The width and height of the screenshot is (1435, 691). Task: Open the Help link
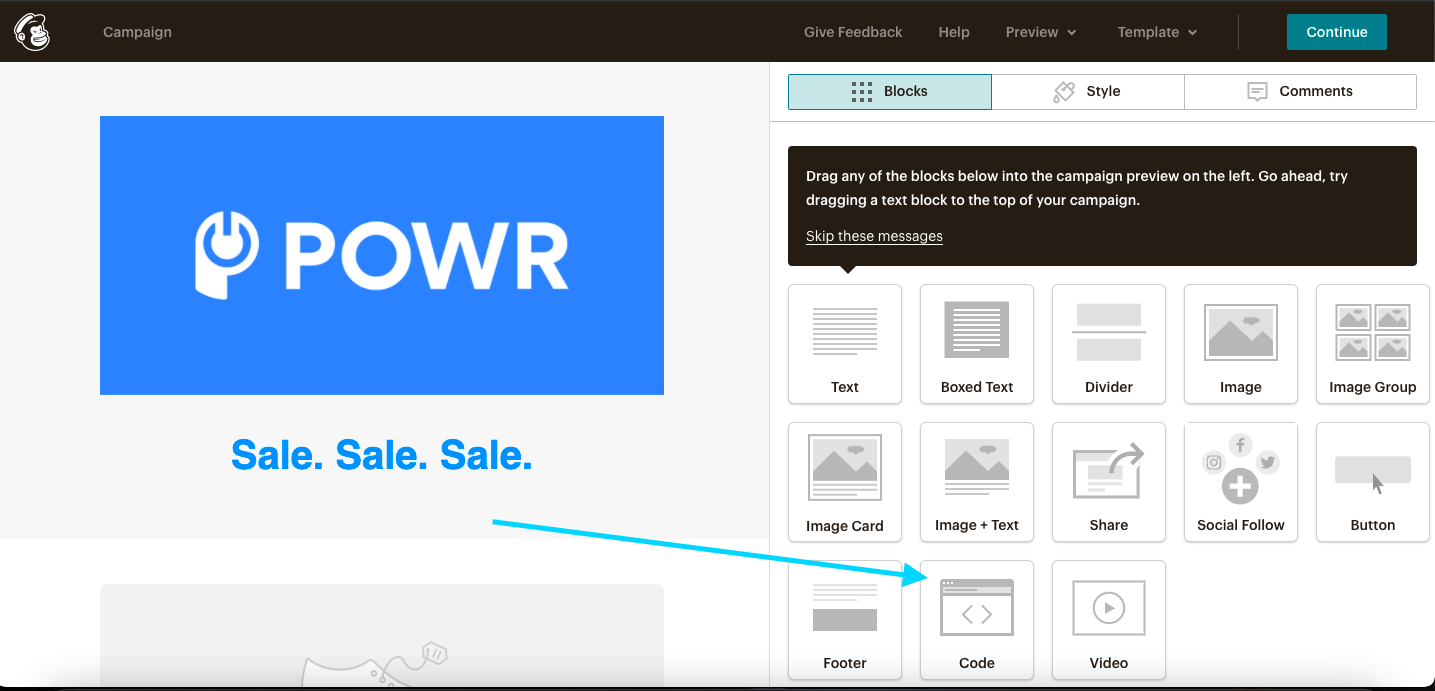coord(954,32)
